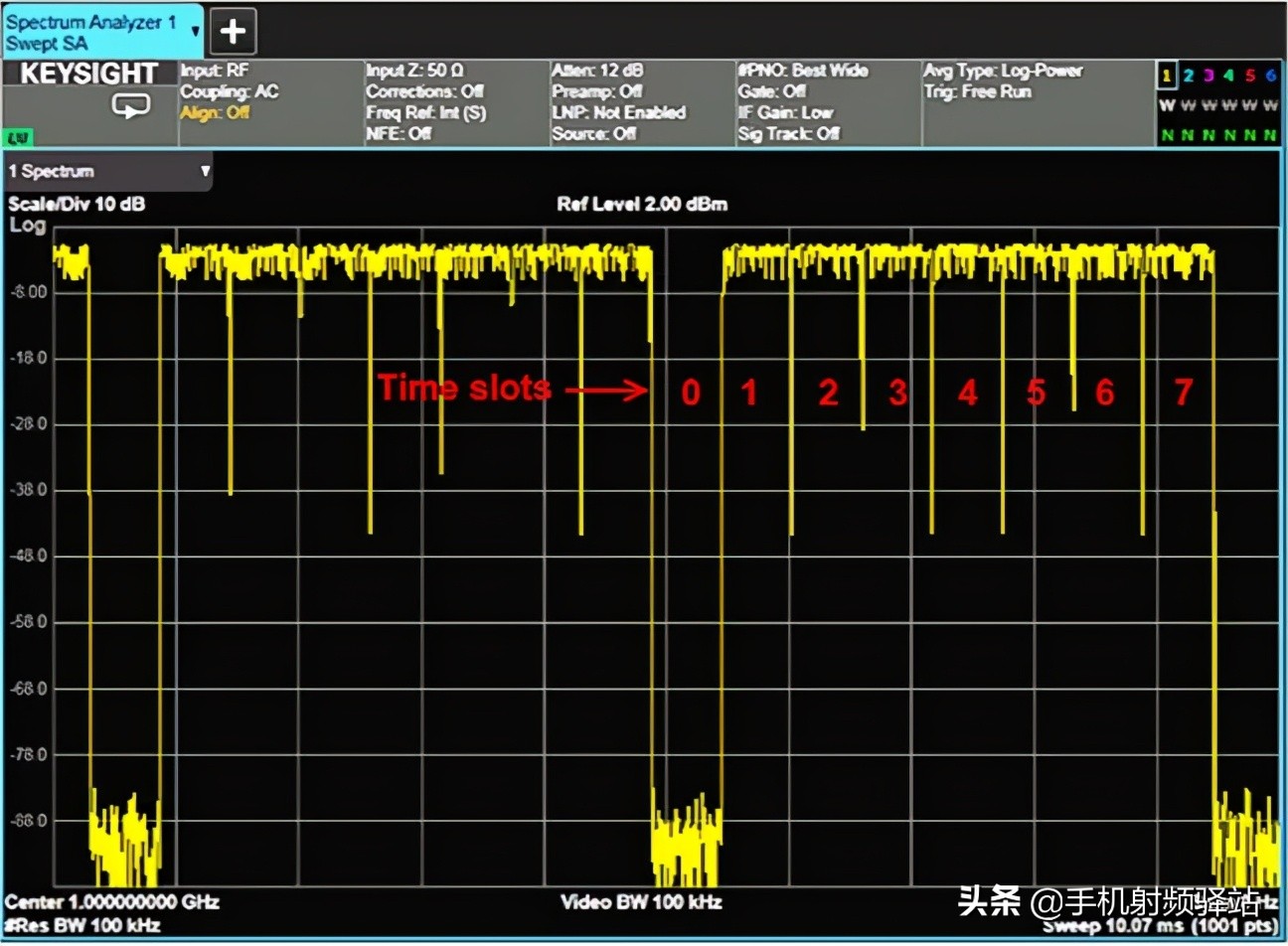
Task: Select trace 3 magenta indicator
Action: 1208,76
